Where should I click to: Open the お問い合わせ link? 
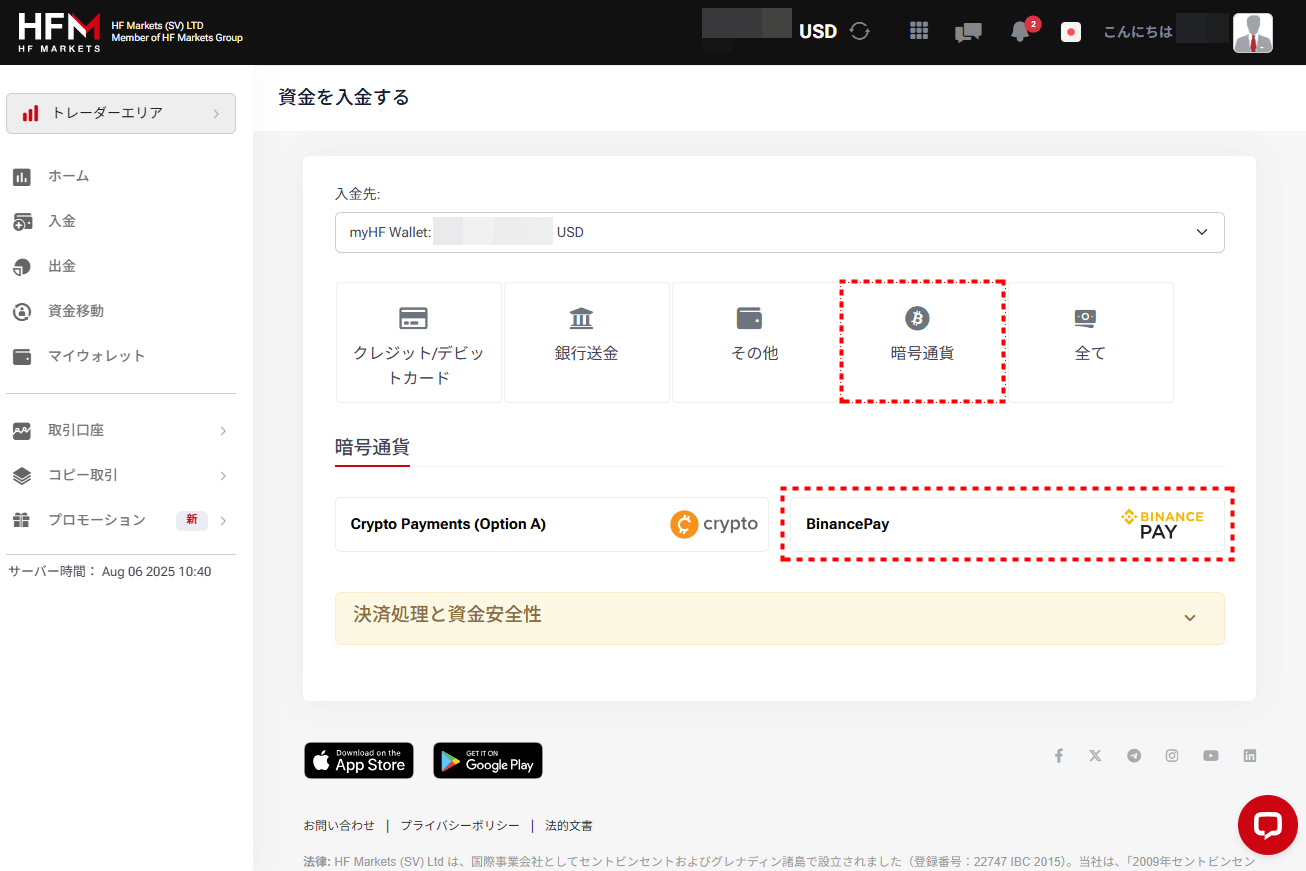[339, 826]
